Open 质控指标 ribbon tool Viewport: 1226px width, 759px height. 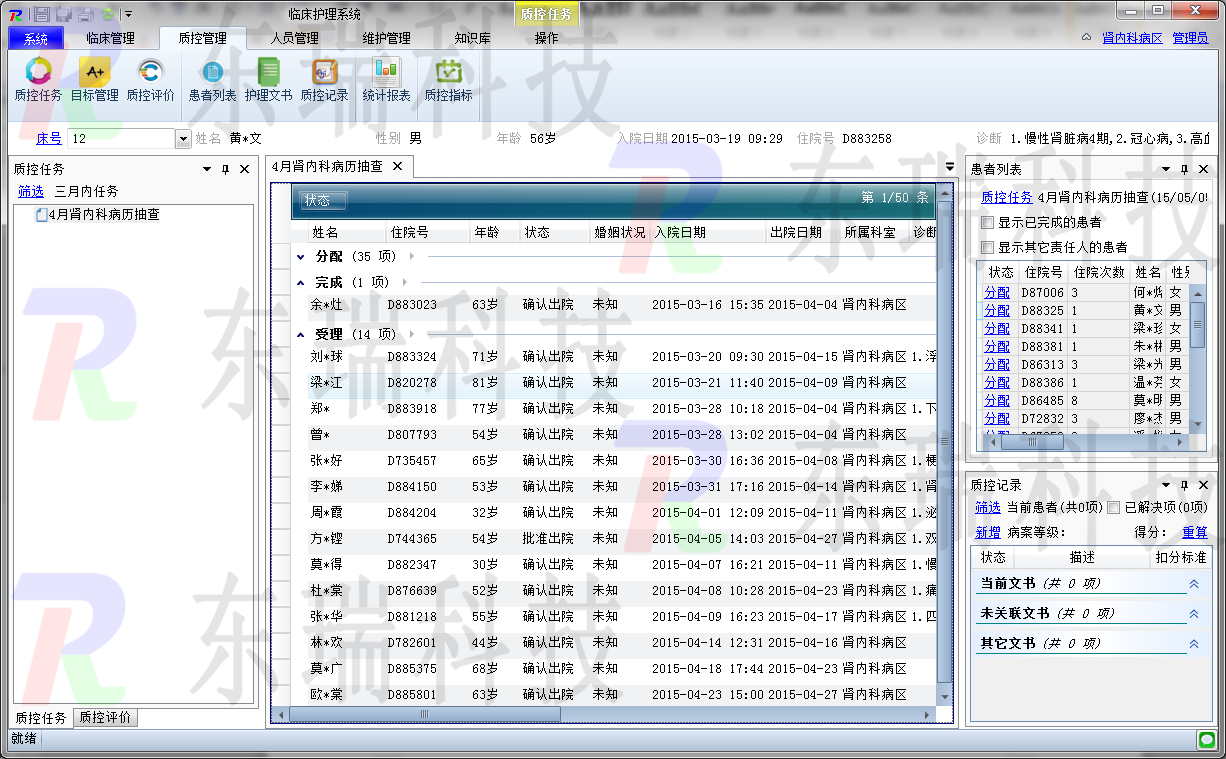(x=448, y=80)
